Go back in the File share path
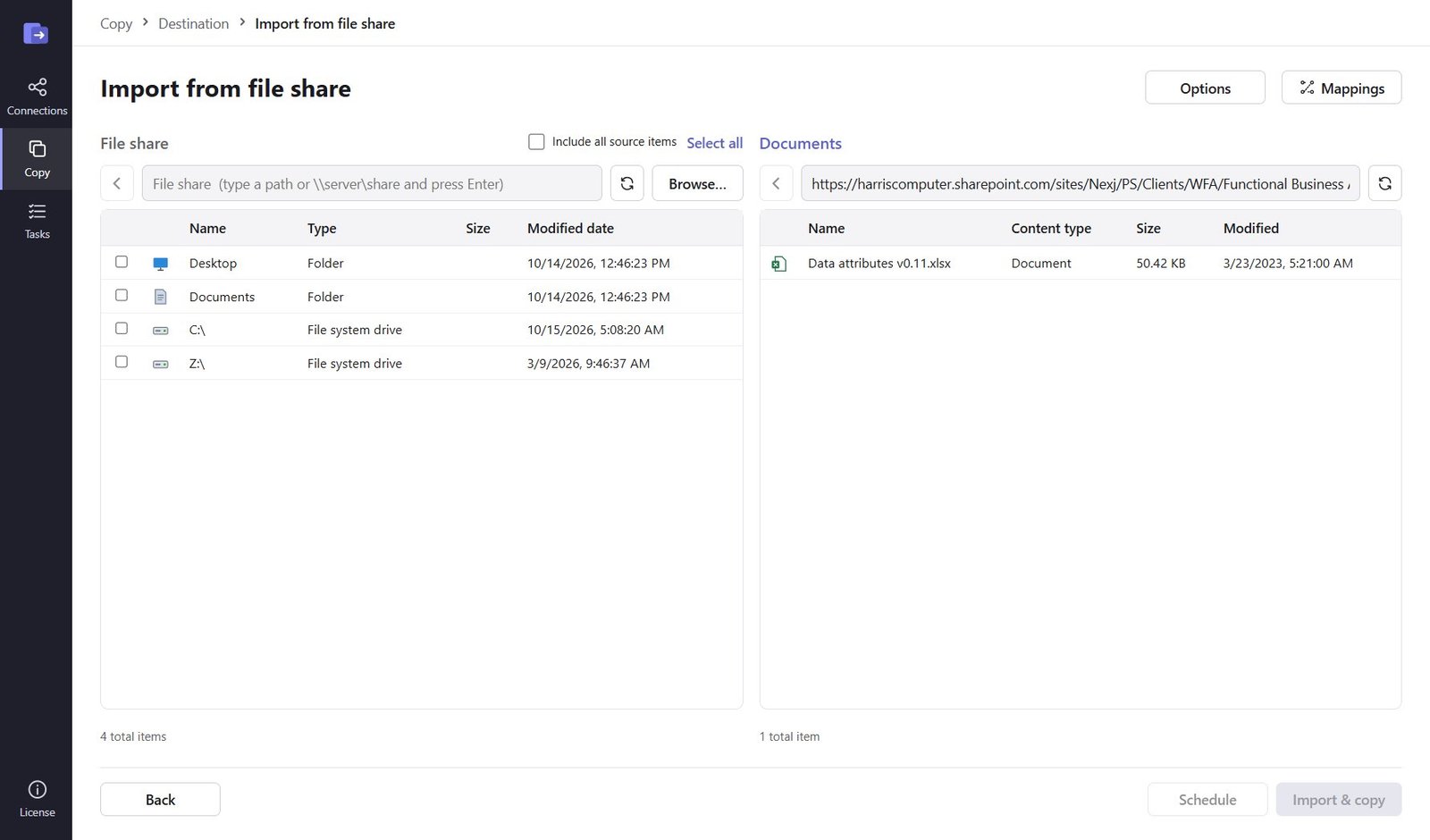The height and width of the screenshot is (840, 1430). click(116, 183)
